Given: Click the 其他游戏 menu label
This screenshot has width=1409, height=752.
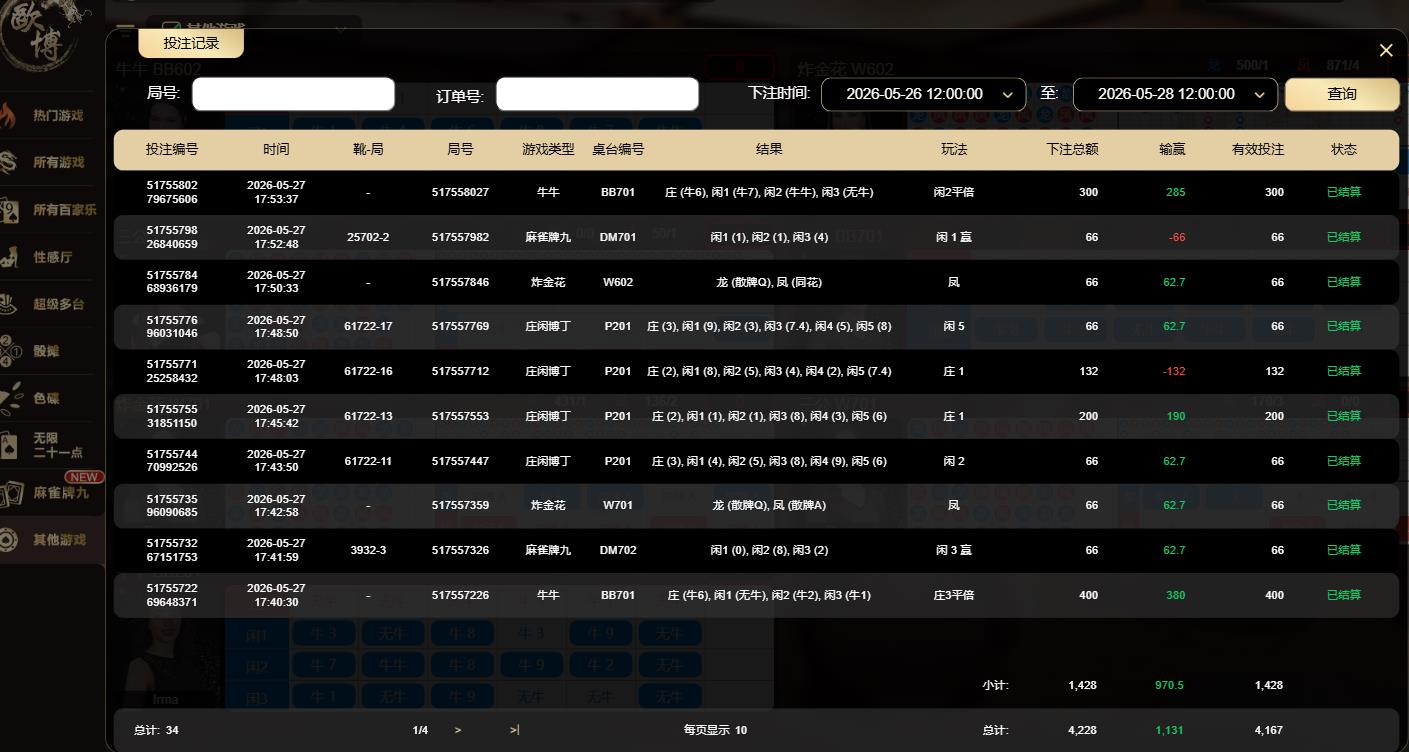Looking at the screenshot, I should [x=59, y=540].
